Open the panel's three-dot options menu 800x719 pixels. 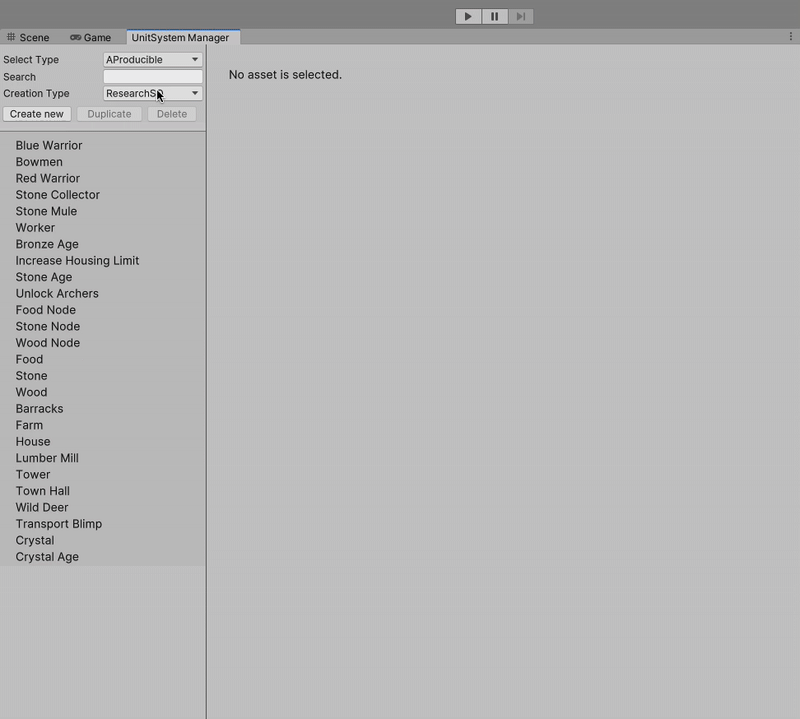(791, 36)
